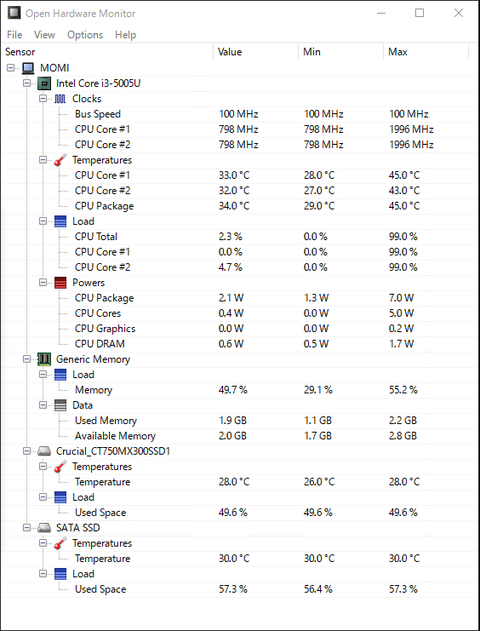Click the Clocks waveform icon
Image resolution: width=480 pixels, height=631 pixels.
point(60,99)
